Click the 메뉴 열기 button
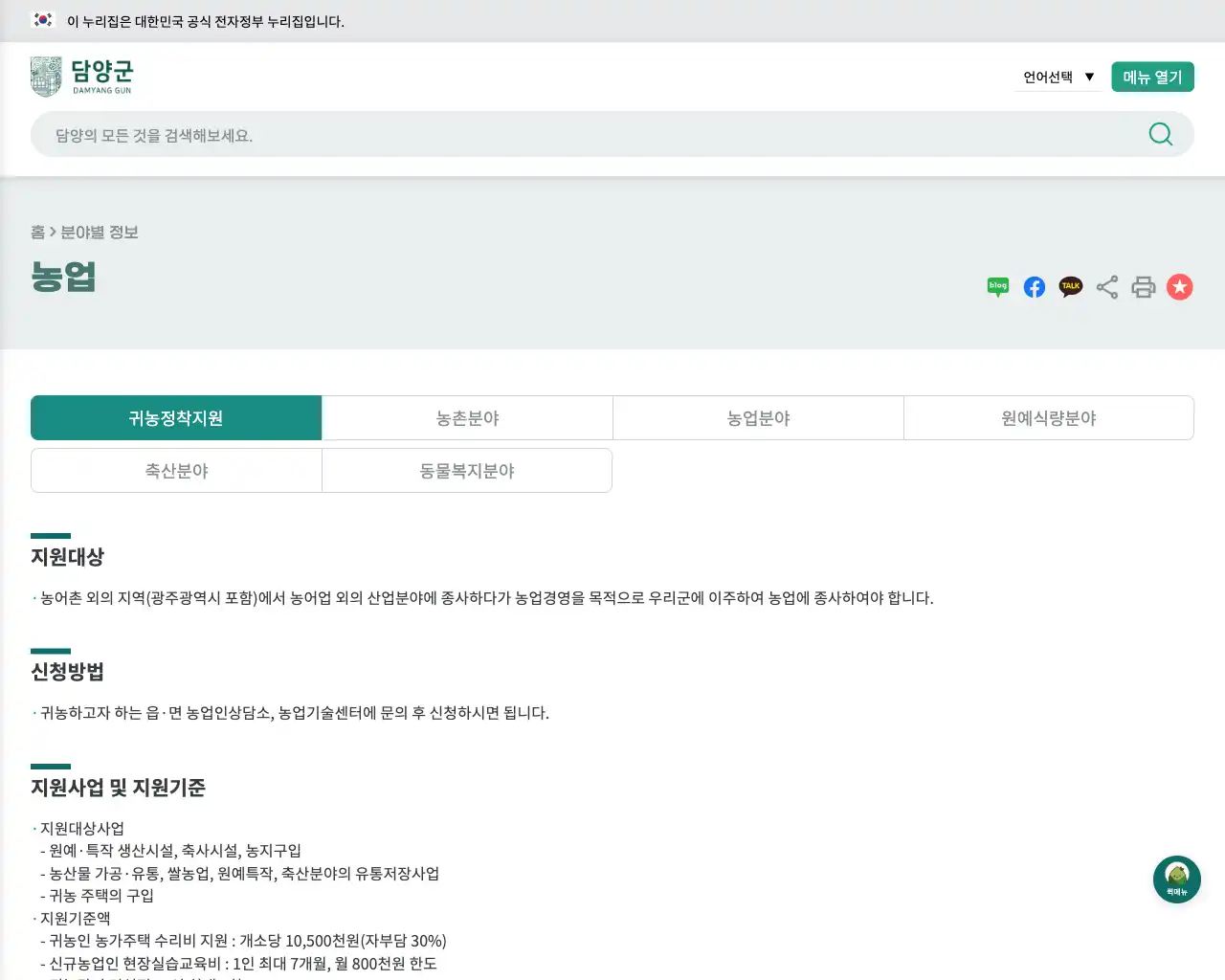 point(1152,76)
